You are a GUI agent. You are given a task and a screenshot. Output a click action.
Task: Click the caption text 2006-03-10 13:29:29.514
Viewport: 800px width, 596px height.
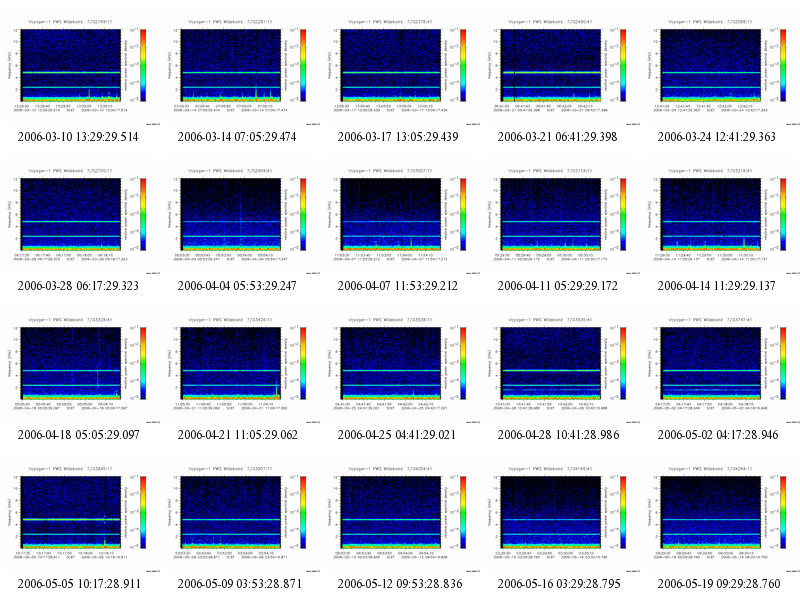[x=78, y=137]
